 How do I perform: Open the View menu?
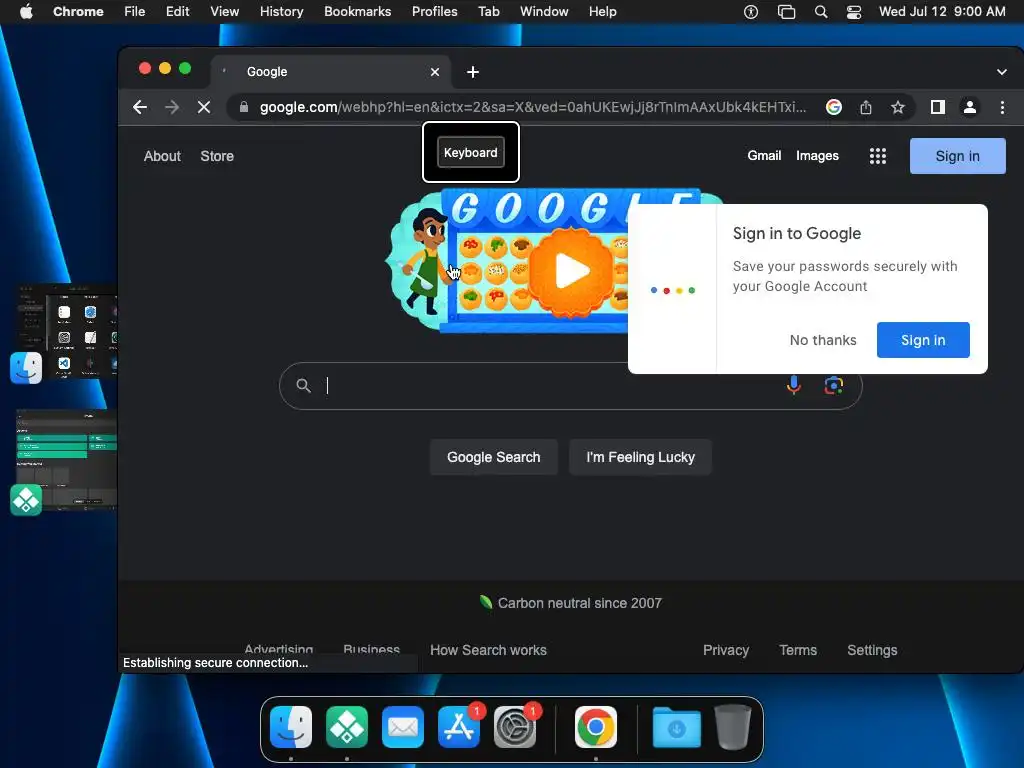coord(225,12)
